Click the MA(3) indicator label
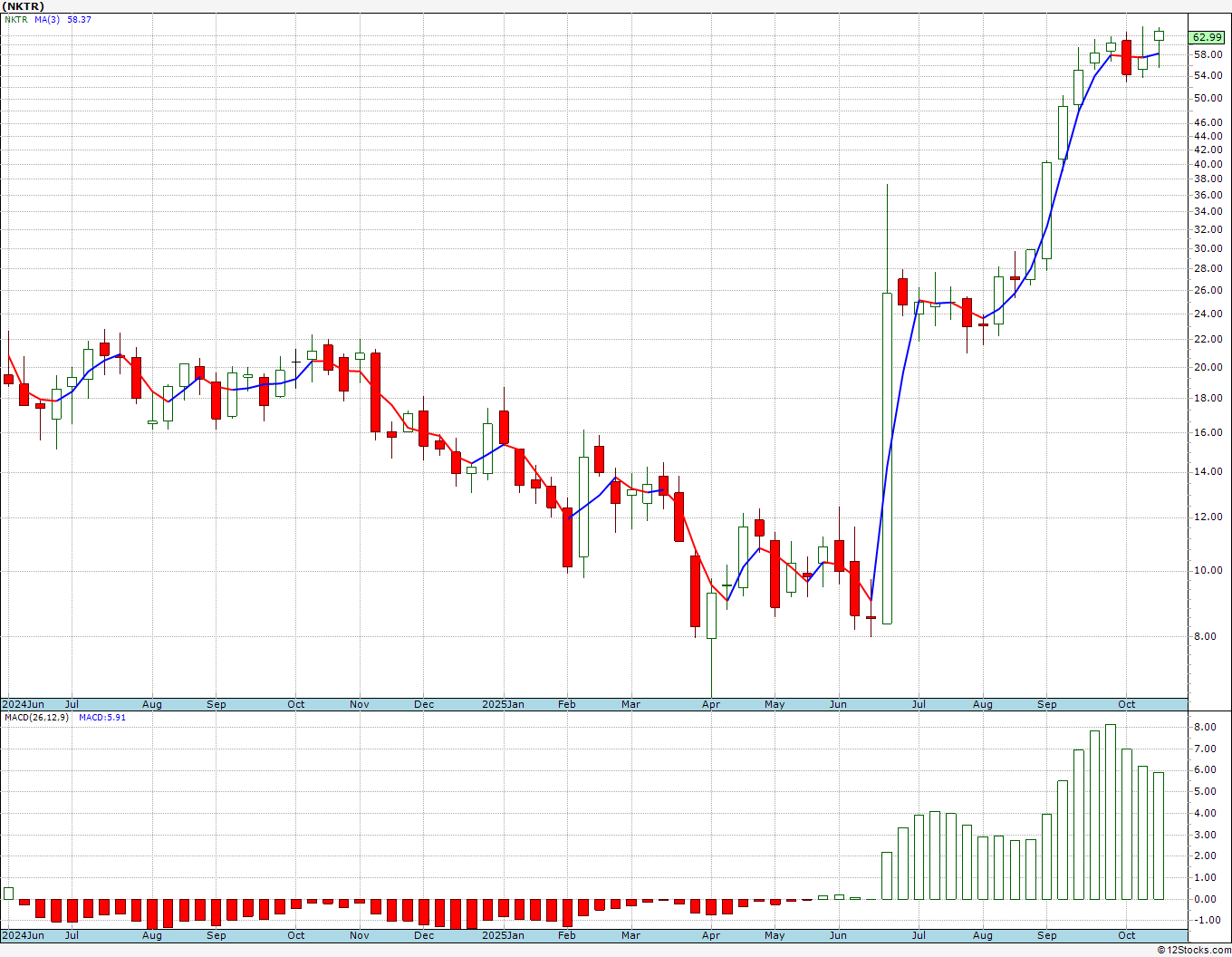 (x=47, y=19)
